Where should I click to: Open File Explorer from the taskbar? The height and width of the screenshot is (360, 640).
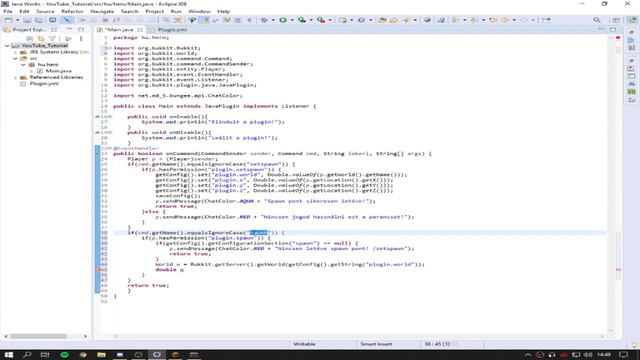click(x=101, y=355)
